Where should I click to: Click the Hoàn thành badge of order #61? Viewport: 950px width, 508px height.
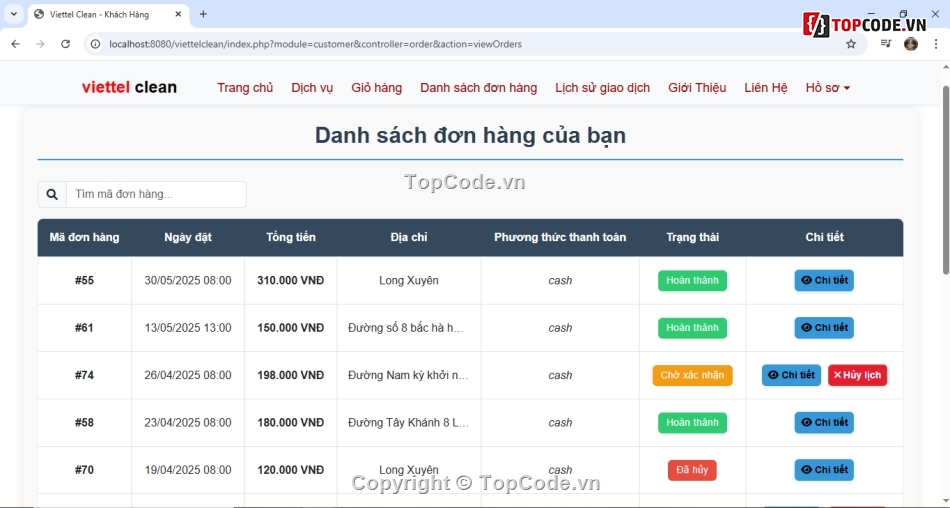point(693,328)
